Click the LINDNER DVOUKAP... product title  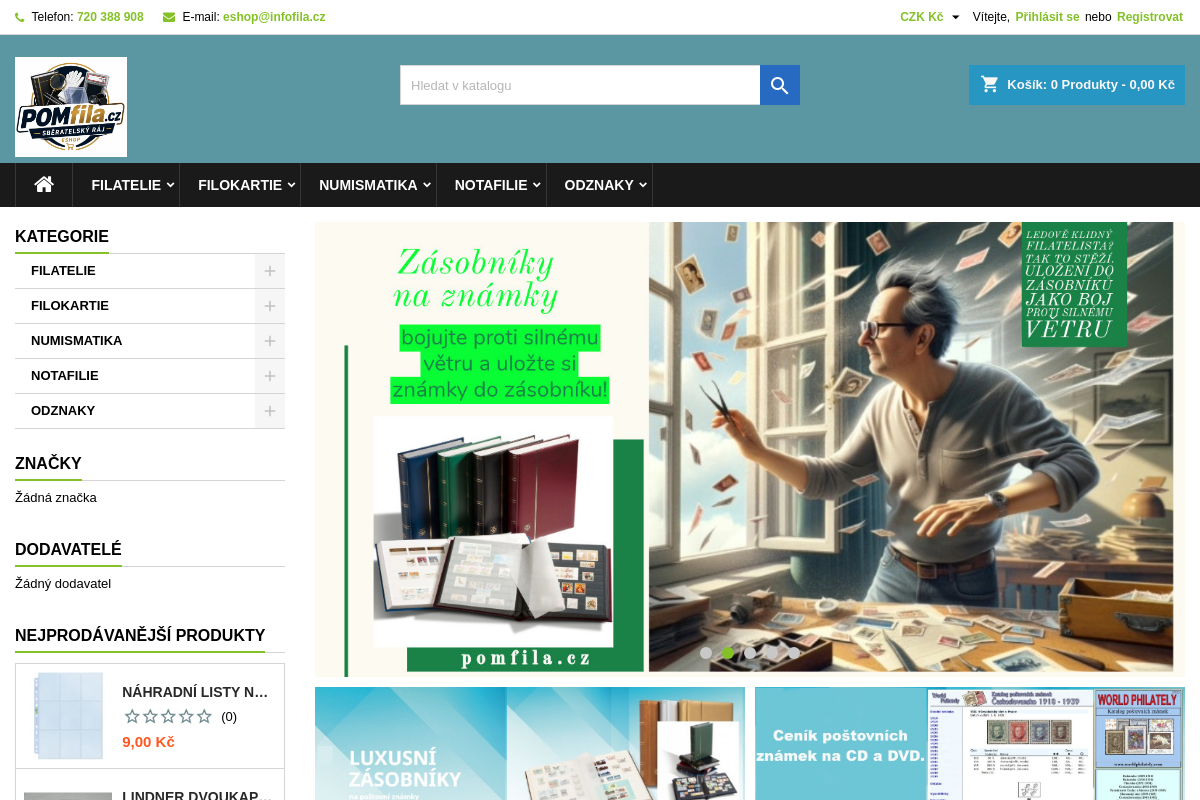pos(197,795)
